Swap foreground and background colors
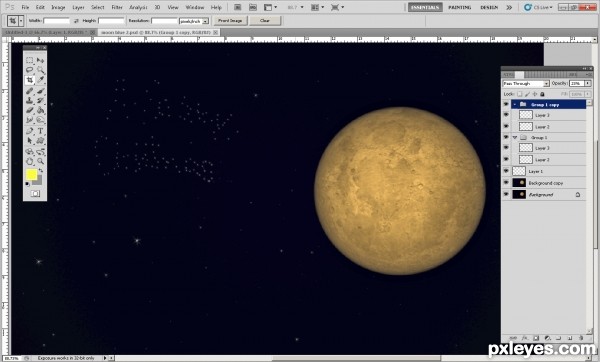600x362 pixels. 41,171
